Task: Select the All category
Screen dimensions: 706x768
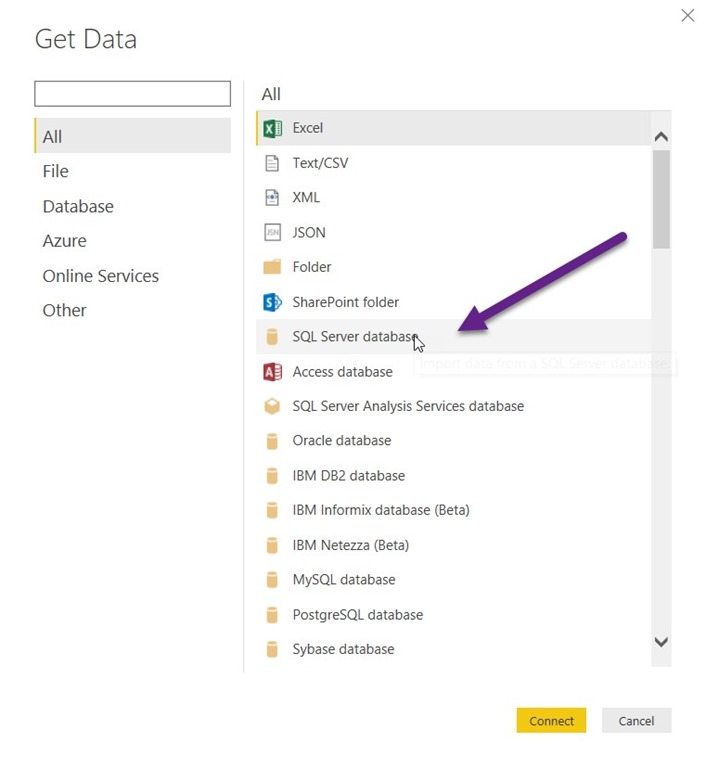Action: pyautogui.click(x=132, y=136)
